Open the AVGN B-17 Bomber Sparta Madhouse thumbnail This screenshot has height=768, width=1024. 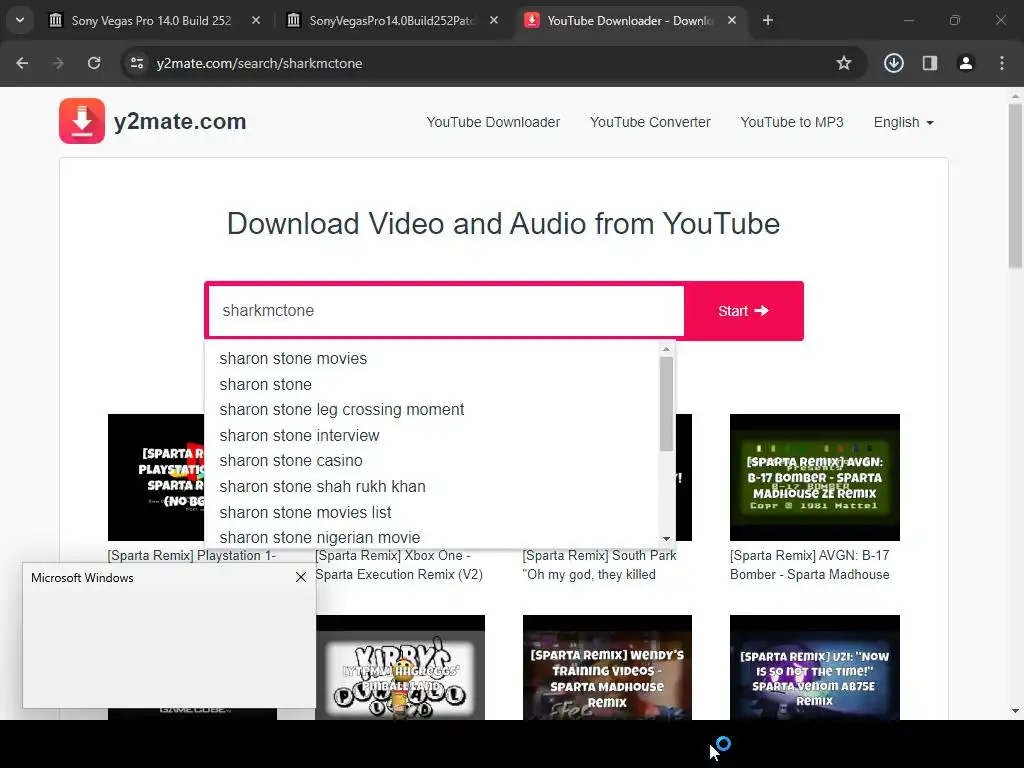click(x=814, y=477)
